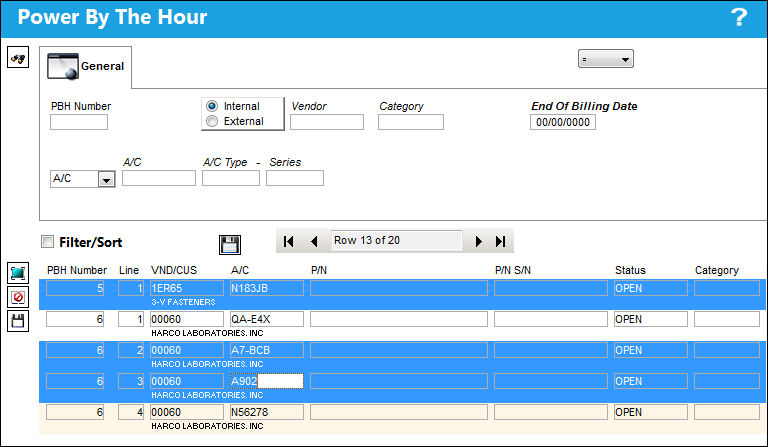Click the Row 13 of 20 indicator
768x447 pixels.
396,240
